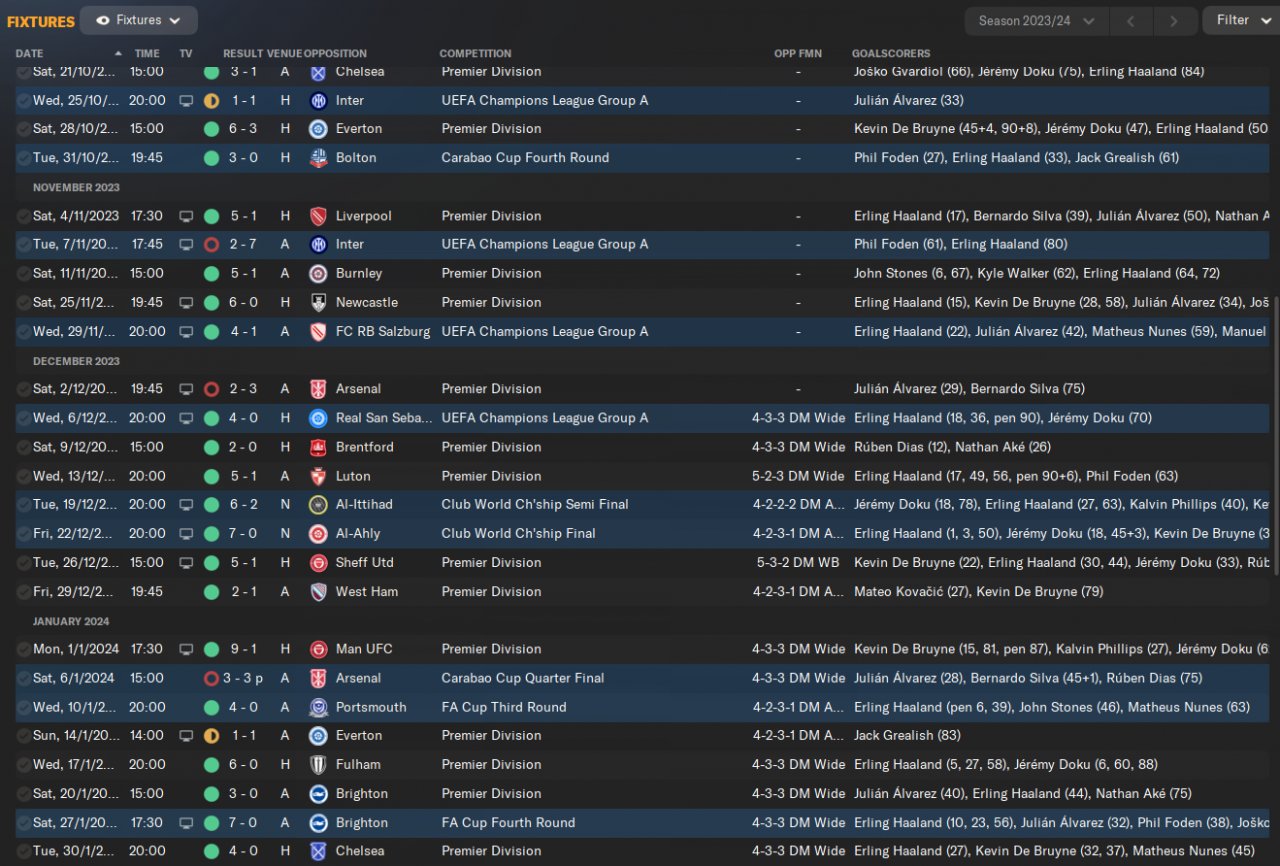Click the Liverpool club badge
The width and height of the screenshot is (1280, 866).
[318, 216]
